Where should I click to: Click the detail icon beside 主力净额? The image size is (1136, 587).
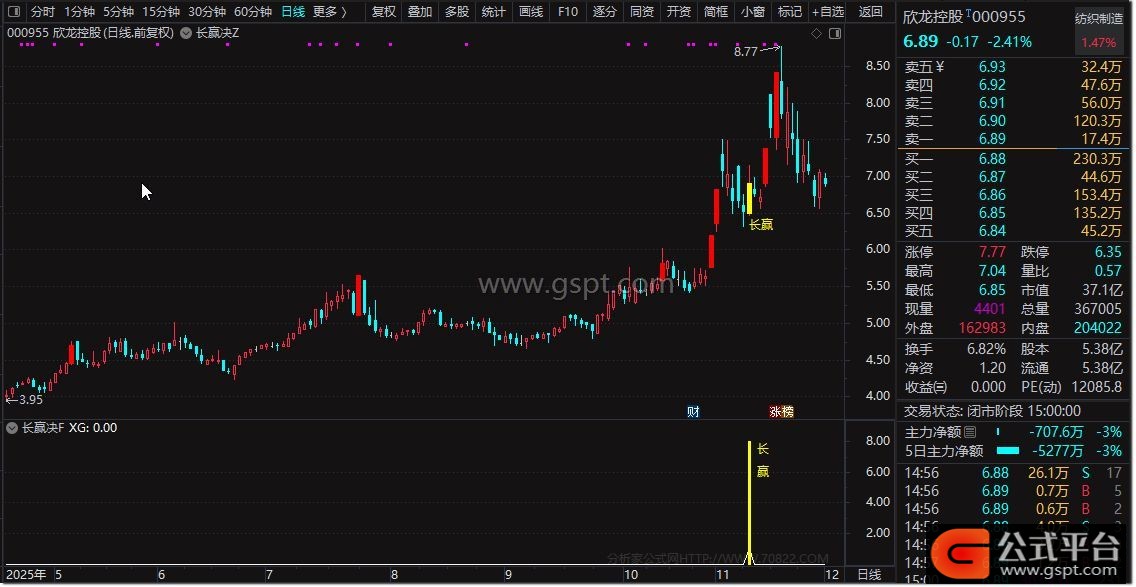click(x=969, y=432)
